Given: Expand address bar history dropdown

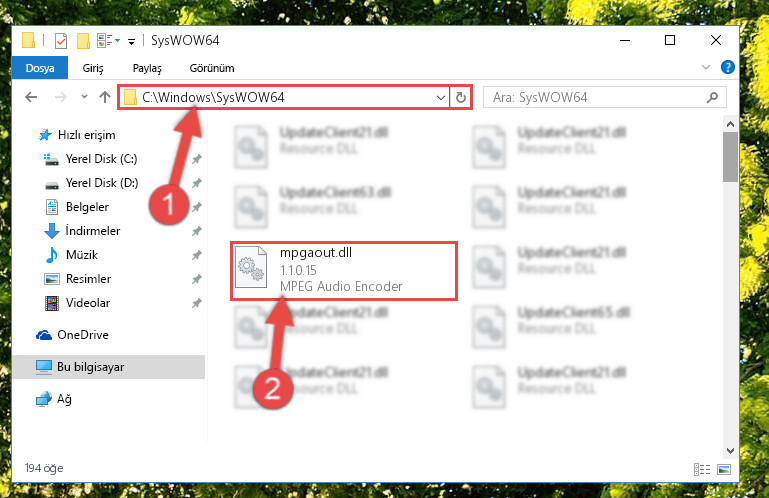Looking at the screenshot, I should 440,97.
